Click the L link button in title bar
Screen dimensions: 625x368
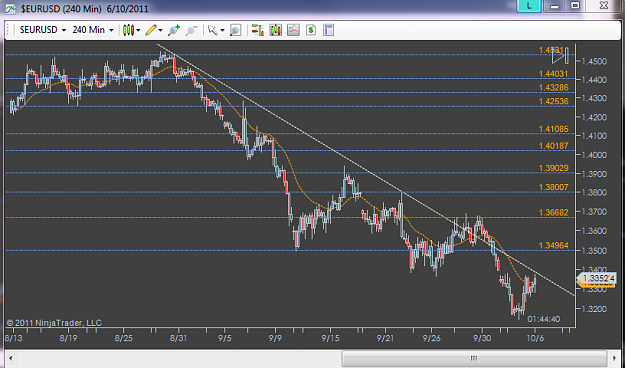[529, 6]
